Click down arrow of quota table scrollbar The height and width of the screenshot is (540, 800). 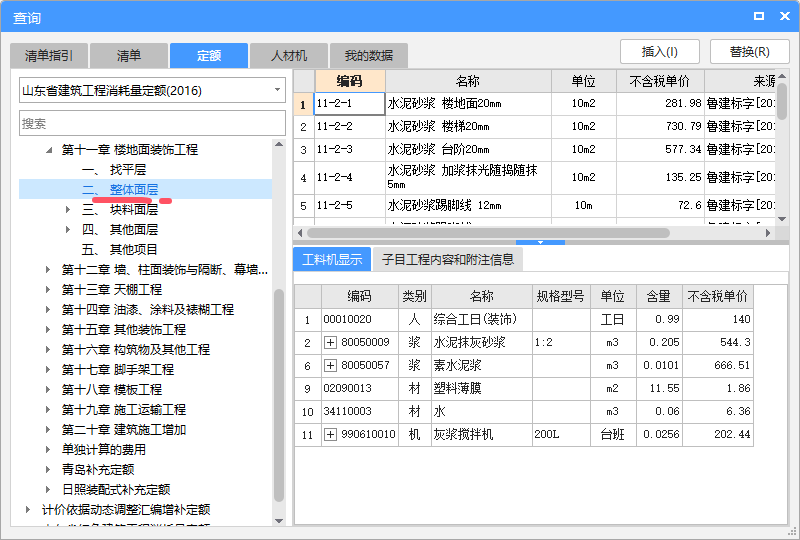click(x=782, y=219)
